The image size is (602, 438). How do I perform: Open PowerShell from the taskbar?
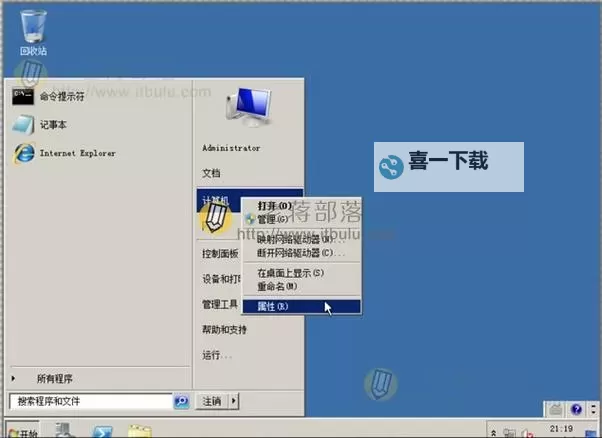[x=102, y=431]
